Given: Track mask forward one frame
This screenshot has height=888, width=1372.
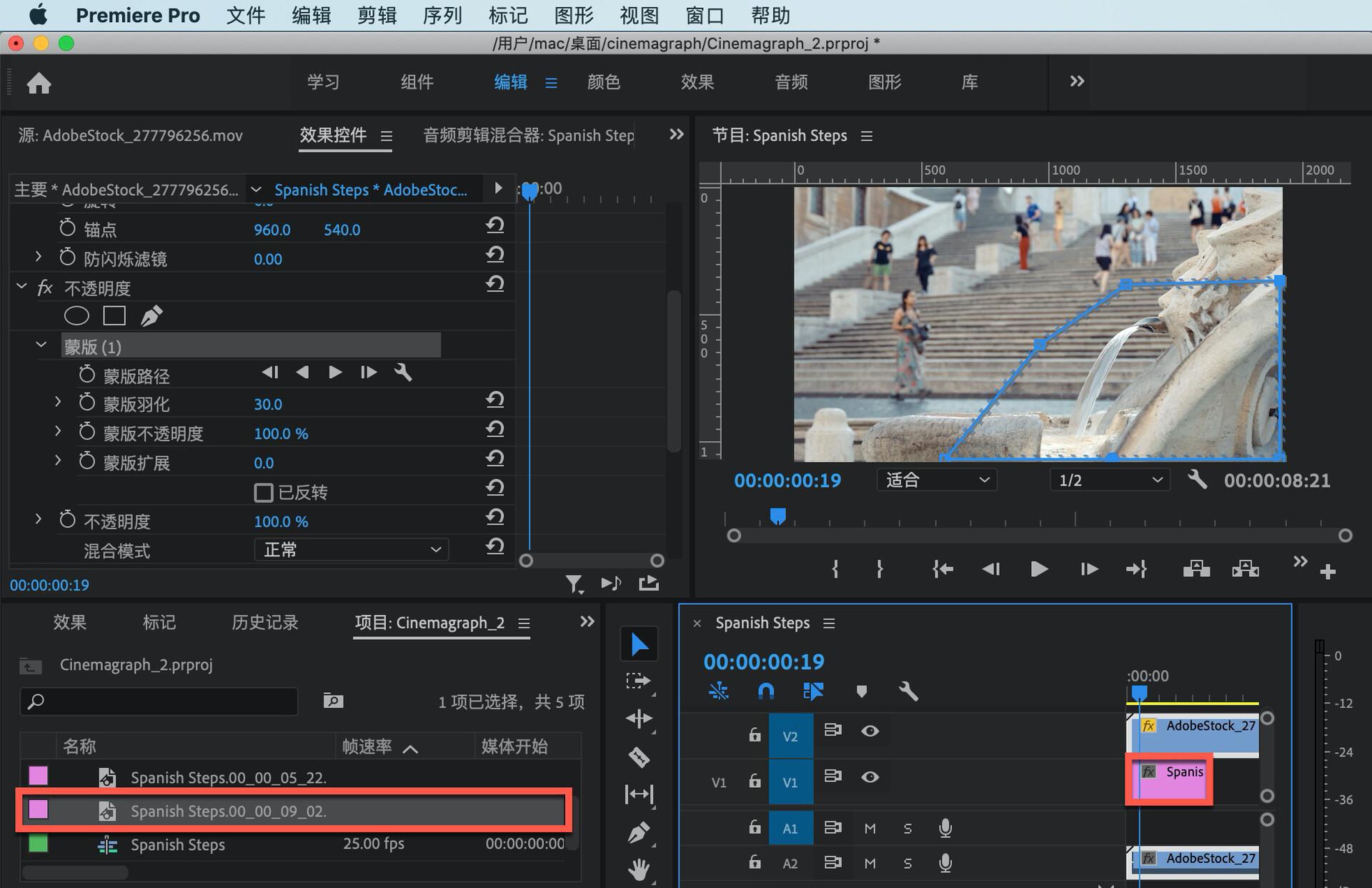Looking at the screenshot, I should pyautogui.click(x=368, y=372).
